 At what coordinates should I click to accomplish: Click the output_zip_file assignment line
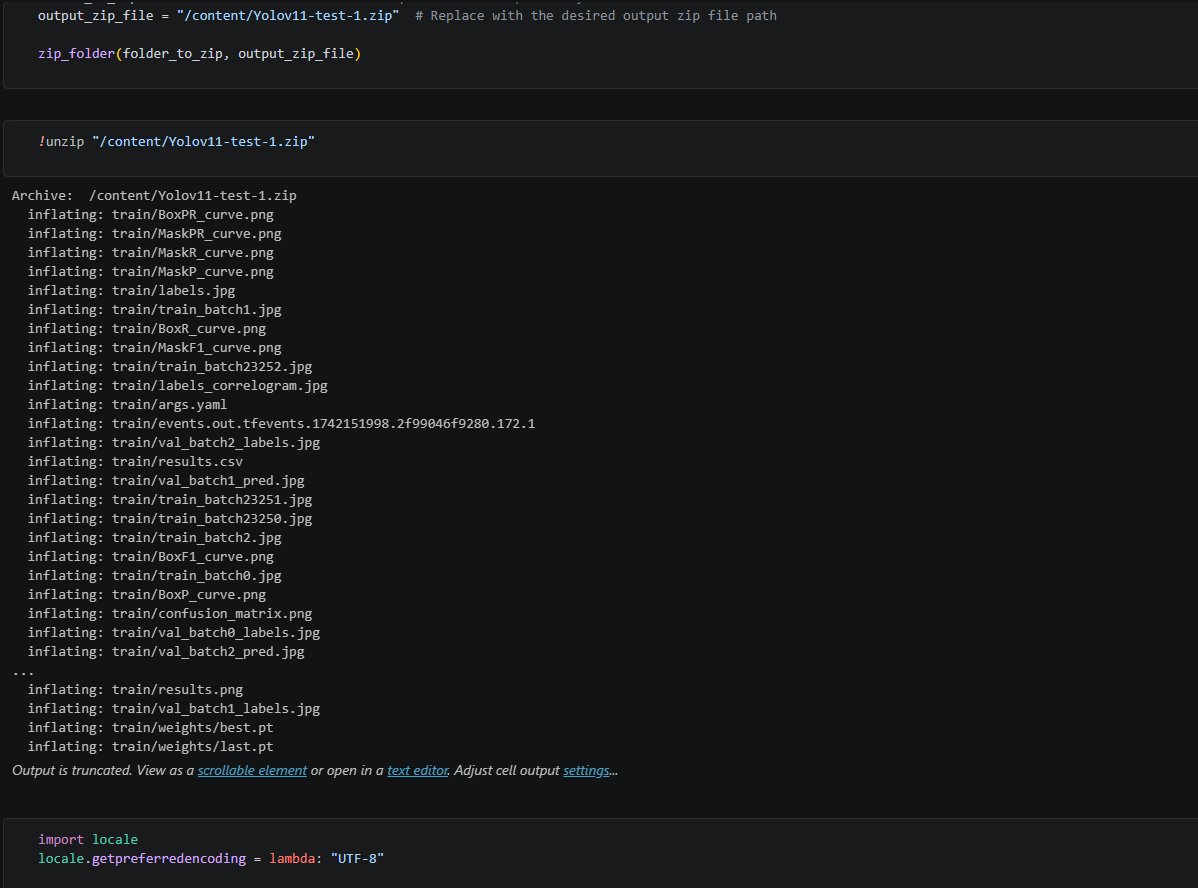click(407, 15)
